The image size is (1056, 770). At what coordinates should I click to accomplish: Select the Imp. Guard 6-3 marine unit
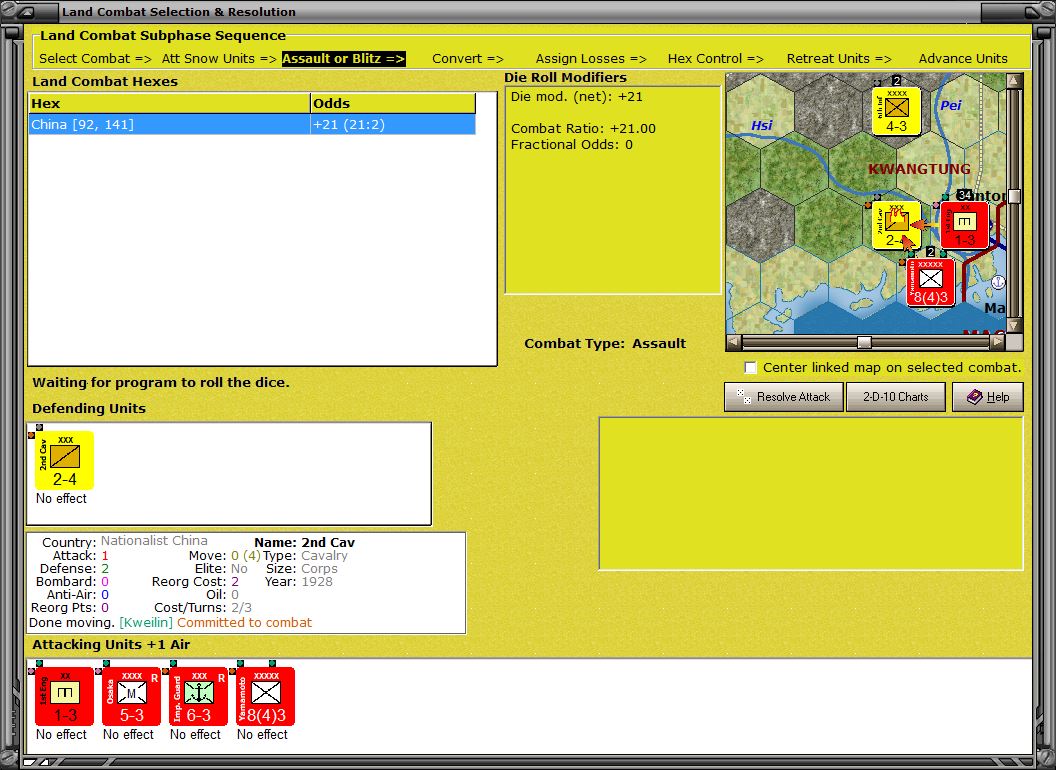pyautogui.click(x=199, y=697)
